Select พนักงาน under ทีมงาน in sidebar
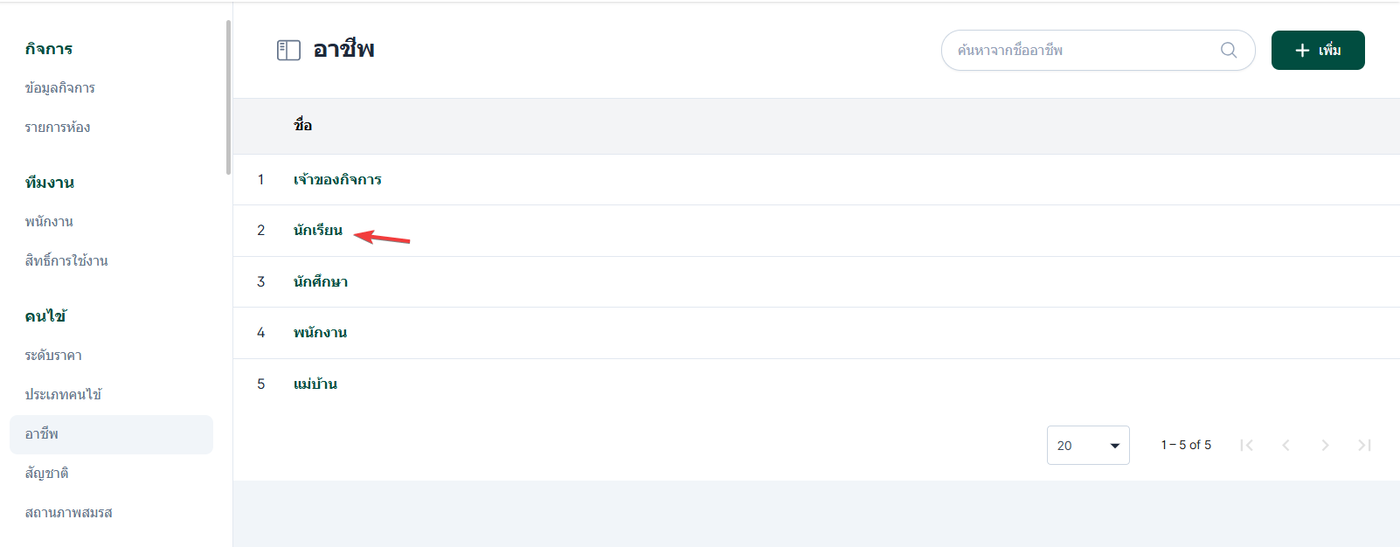 [49, 221]
